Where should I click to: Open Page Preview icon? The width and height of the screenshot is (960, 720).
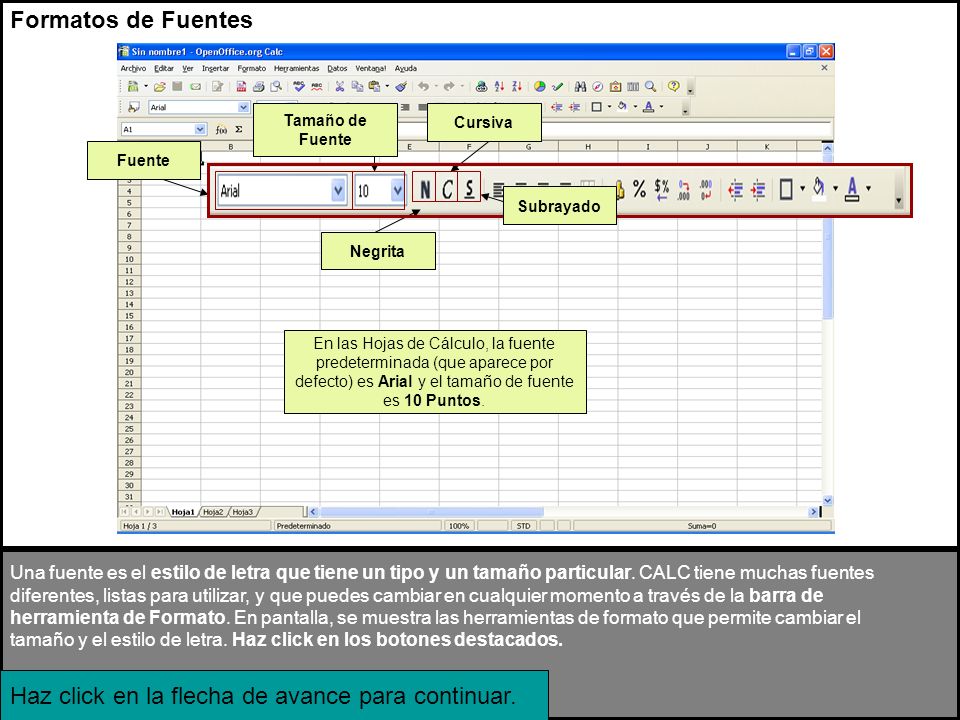[x=276, y=87]
